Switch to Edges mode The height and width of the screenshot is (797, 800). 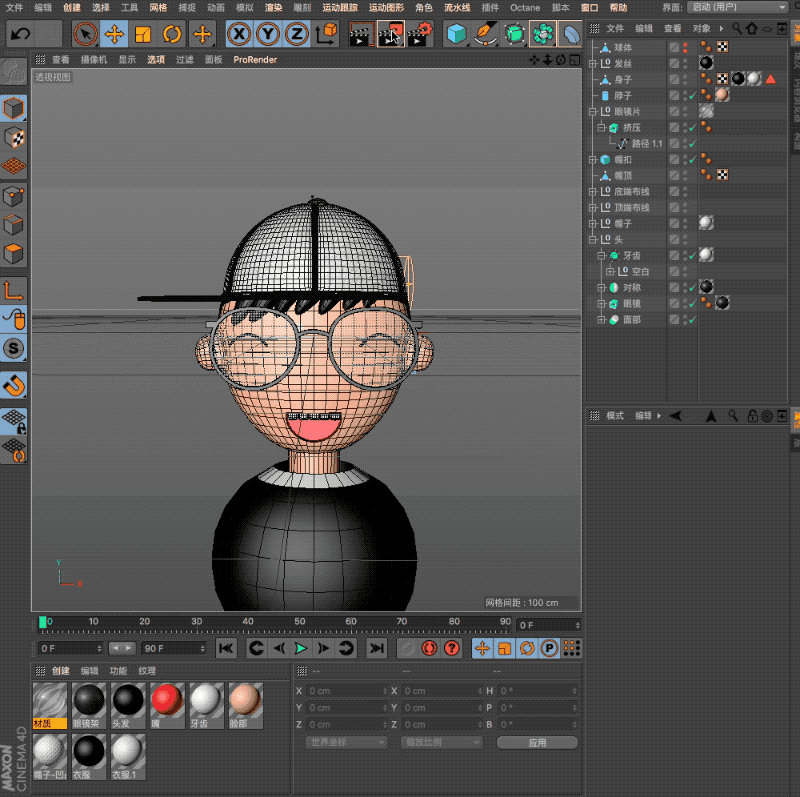click(x=14, y=225)
